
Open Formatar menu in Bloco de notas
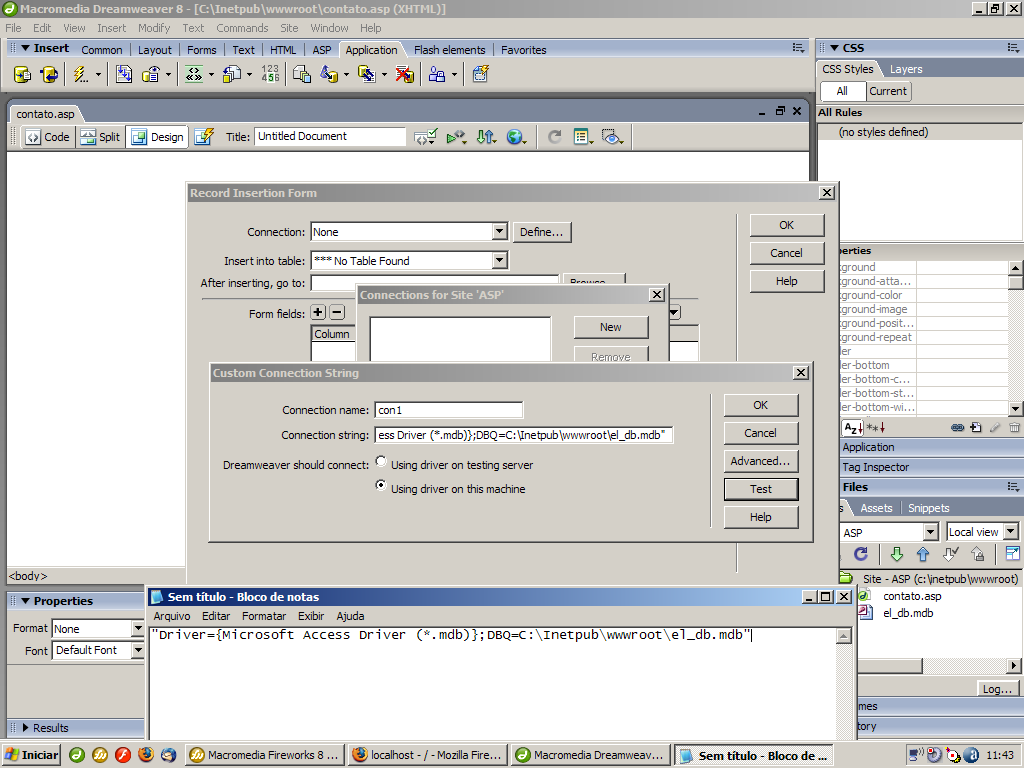pos(264,616)
